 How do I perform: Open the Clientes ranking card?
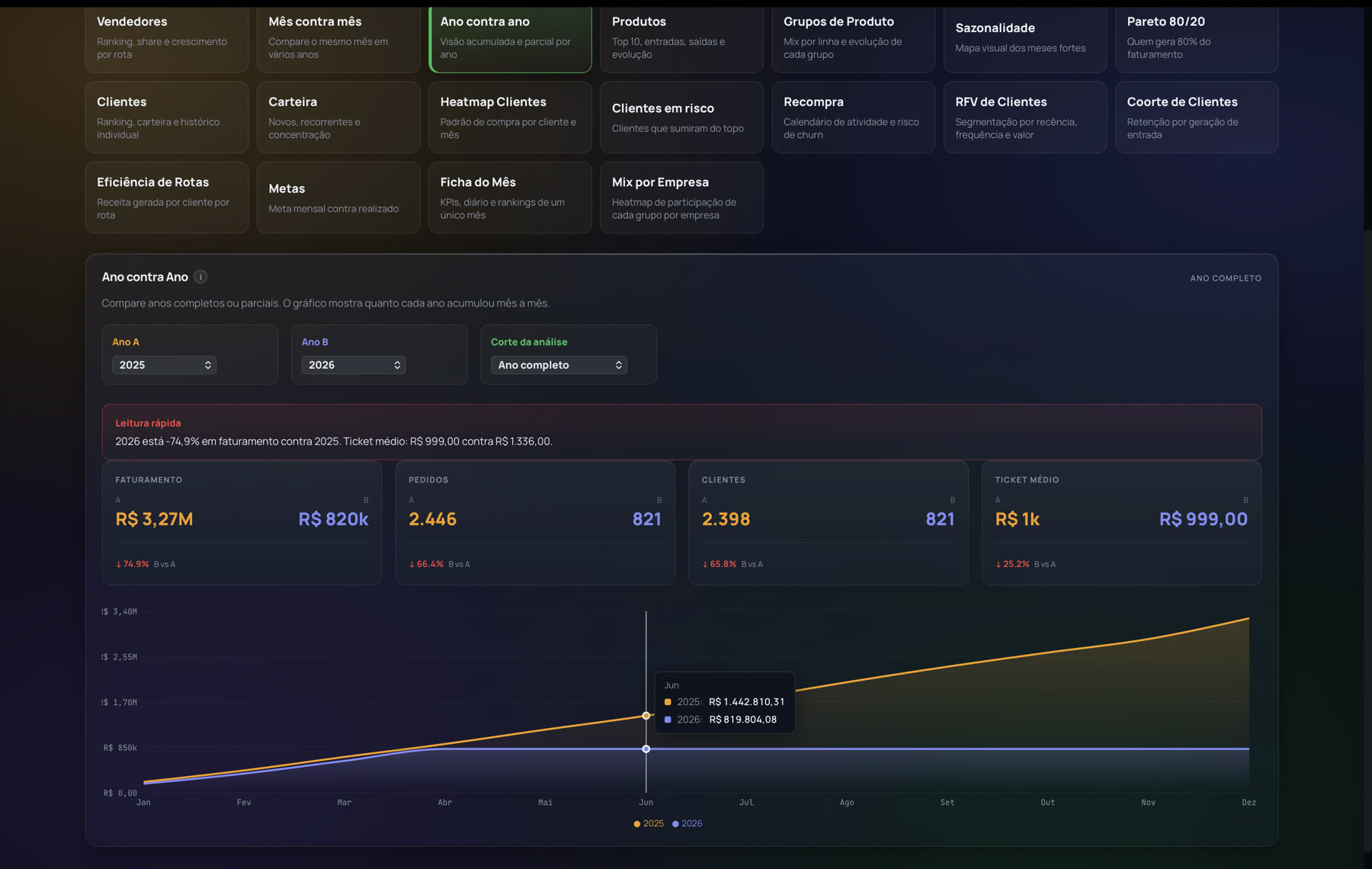[167, 117]
